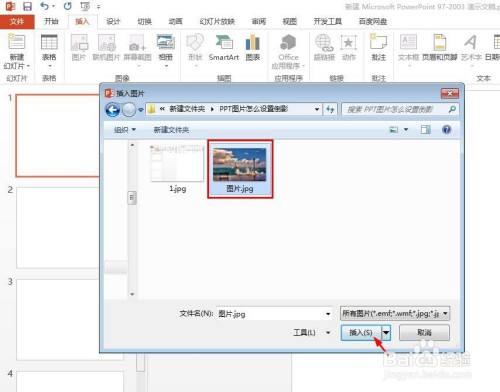The height and width of the screenshot is (392, 500).
Task: Open the Organize (组织) dropdown
Action: [x=125, y=130]
